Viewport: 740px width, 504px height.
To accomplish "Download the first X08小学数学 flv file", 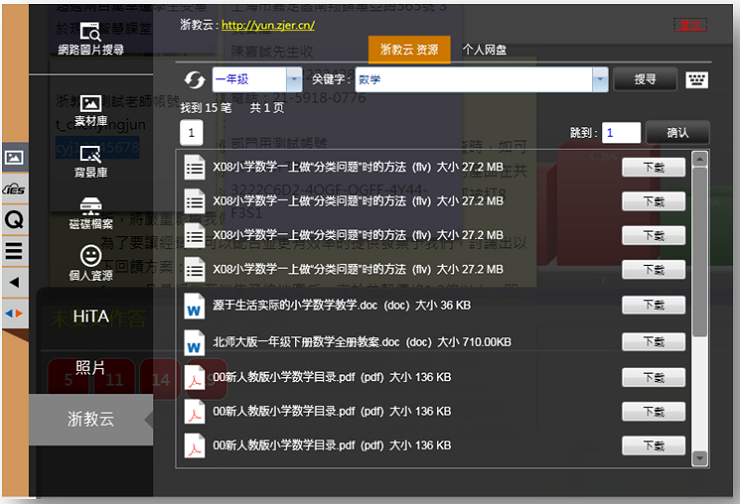I will tap(654, 168).
